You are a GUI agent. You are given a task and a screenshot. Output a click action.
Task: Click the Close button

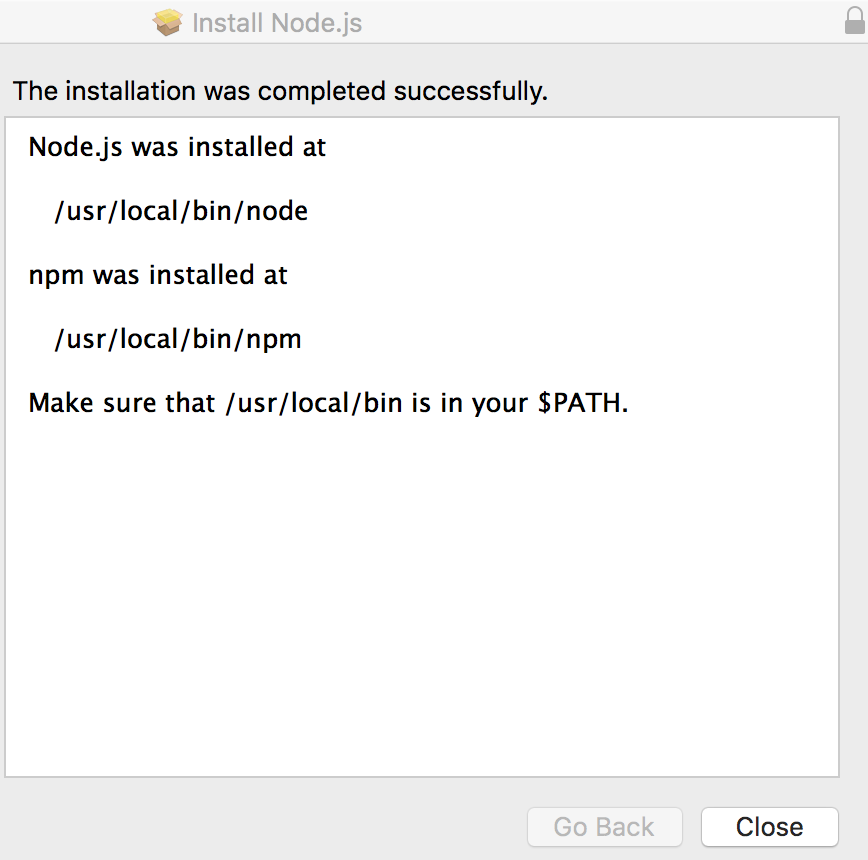click(769, 827)
